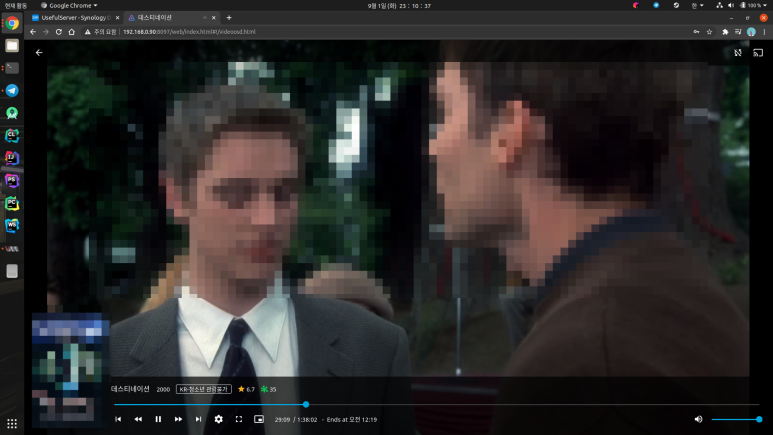Close the 데스티네이션 tab
The height and width of the screenshot is (435, 773).
[213, 18]
